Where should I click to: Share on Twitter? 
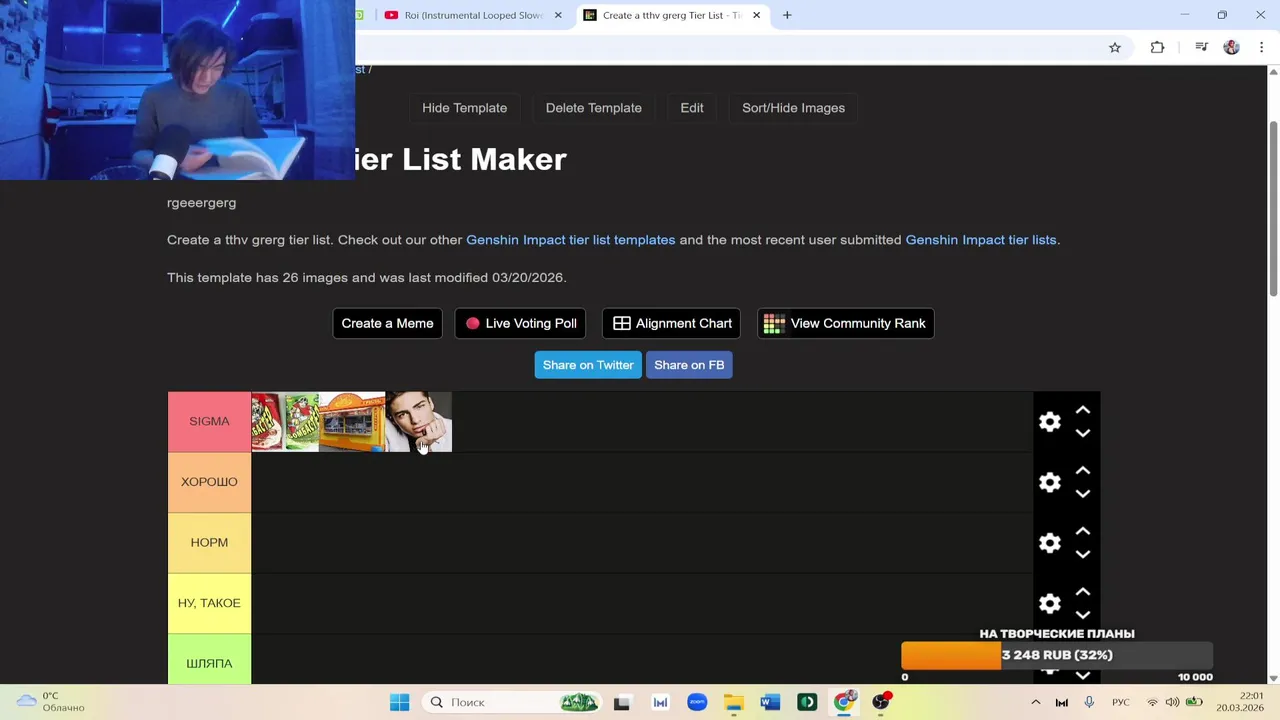pos(588,365)
